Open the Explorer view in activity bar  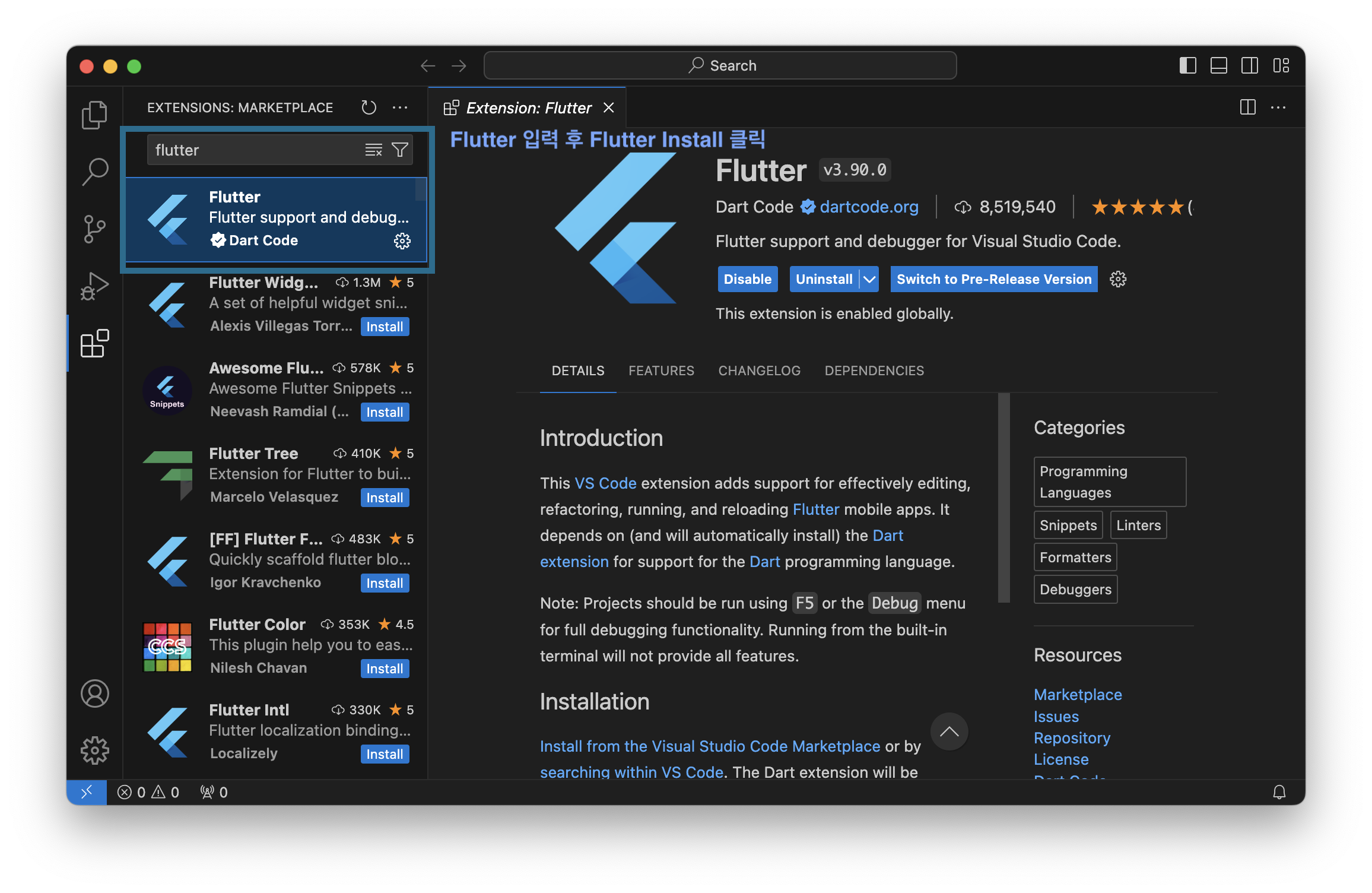point(94,115)
